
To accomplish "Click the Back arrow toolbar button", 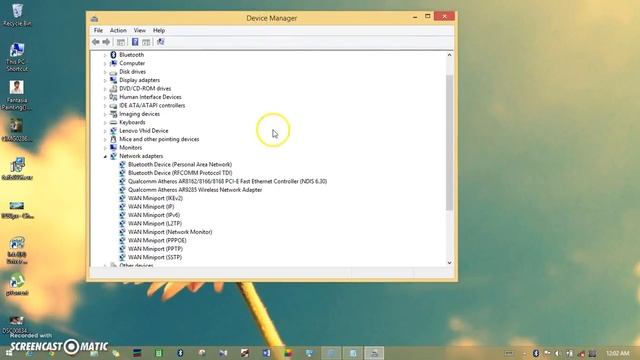I will click(x=96, y=42).
